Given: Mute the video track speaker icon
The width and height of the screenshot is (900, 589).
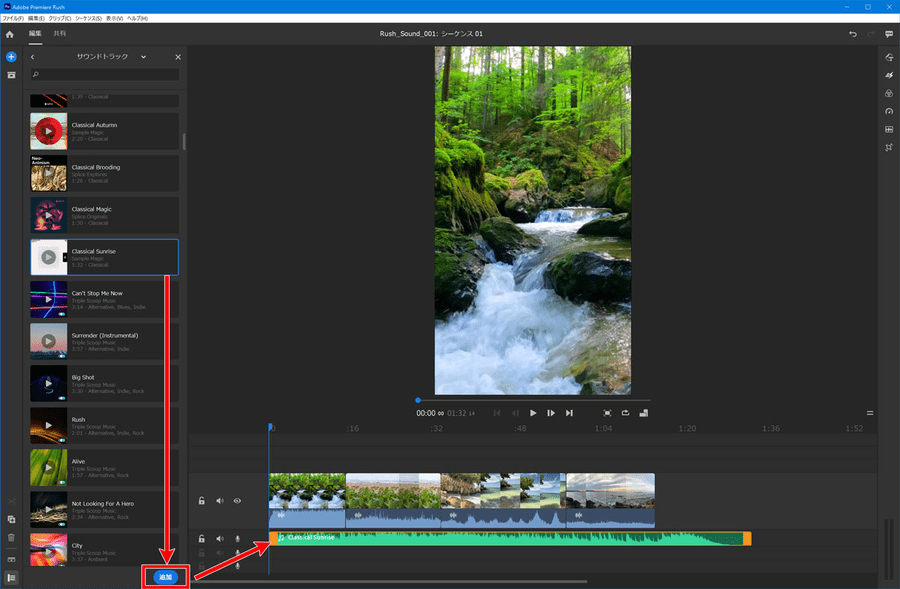Looking at the screenshot, I should click(220, 500).
